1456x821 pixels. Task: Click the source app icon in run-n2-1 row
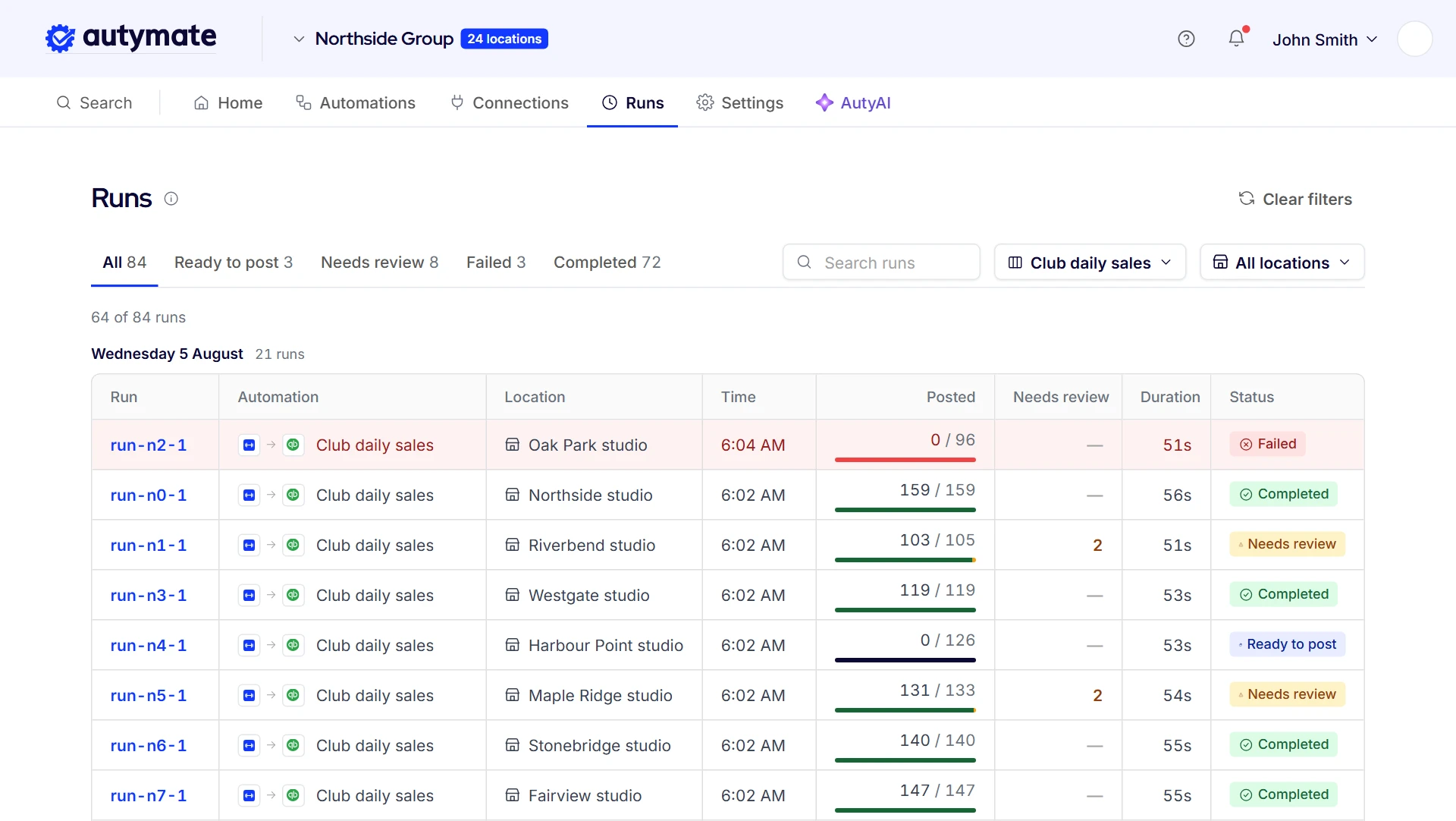tap(249, 445)
